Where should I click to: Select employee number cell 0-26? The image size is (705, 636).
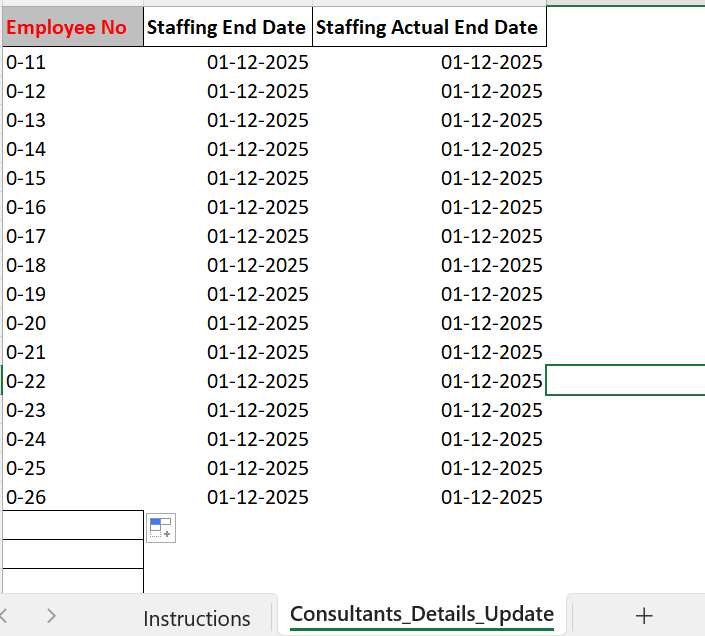point(73,497)
